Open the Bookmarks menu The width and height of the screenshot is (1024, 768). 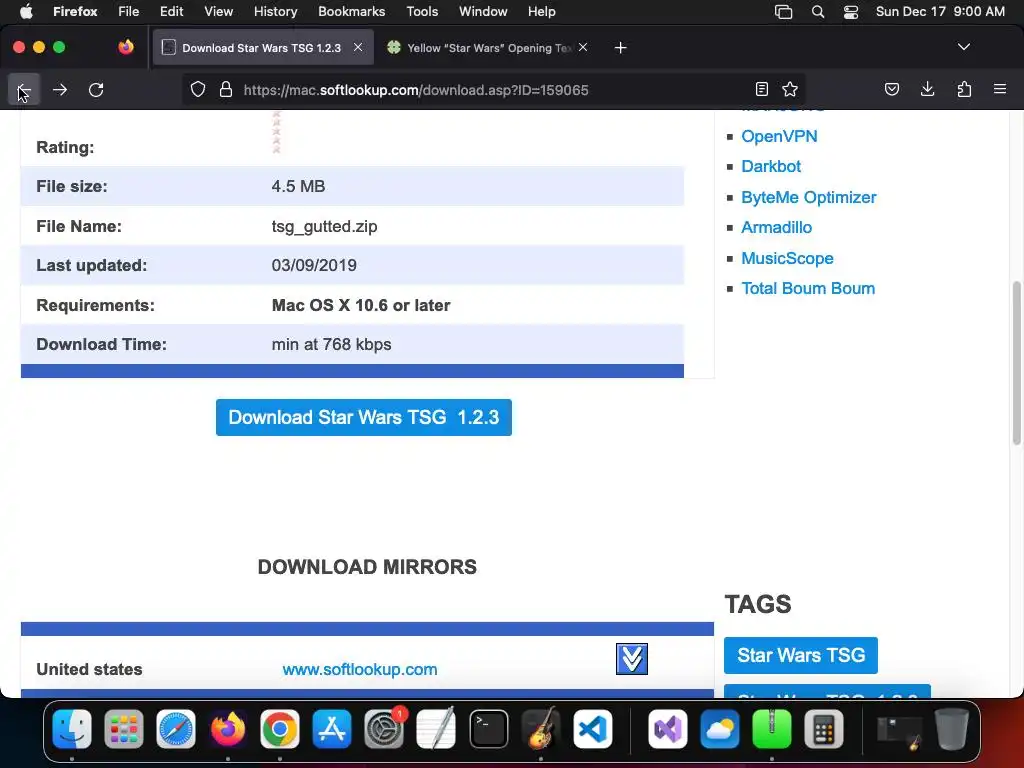pyautogui.click(x=351, y=12)
